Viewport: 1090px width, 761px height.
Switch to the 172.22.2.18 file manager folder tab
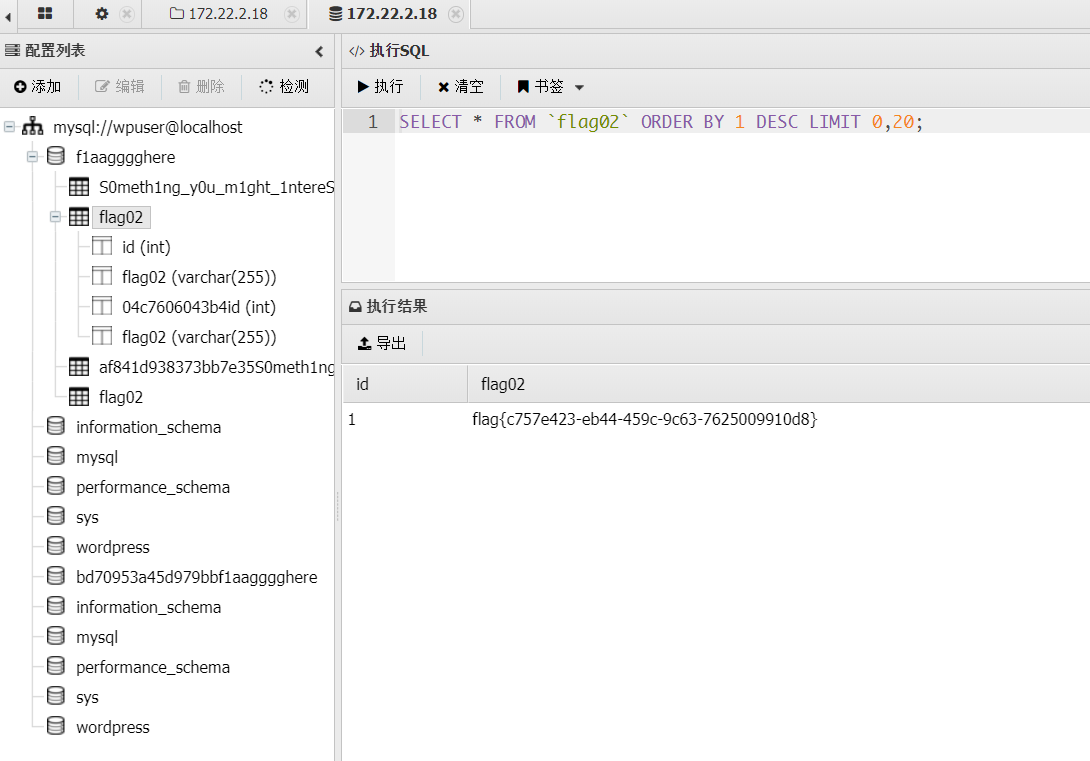pos(219,14)
